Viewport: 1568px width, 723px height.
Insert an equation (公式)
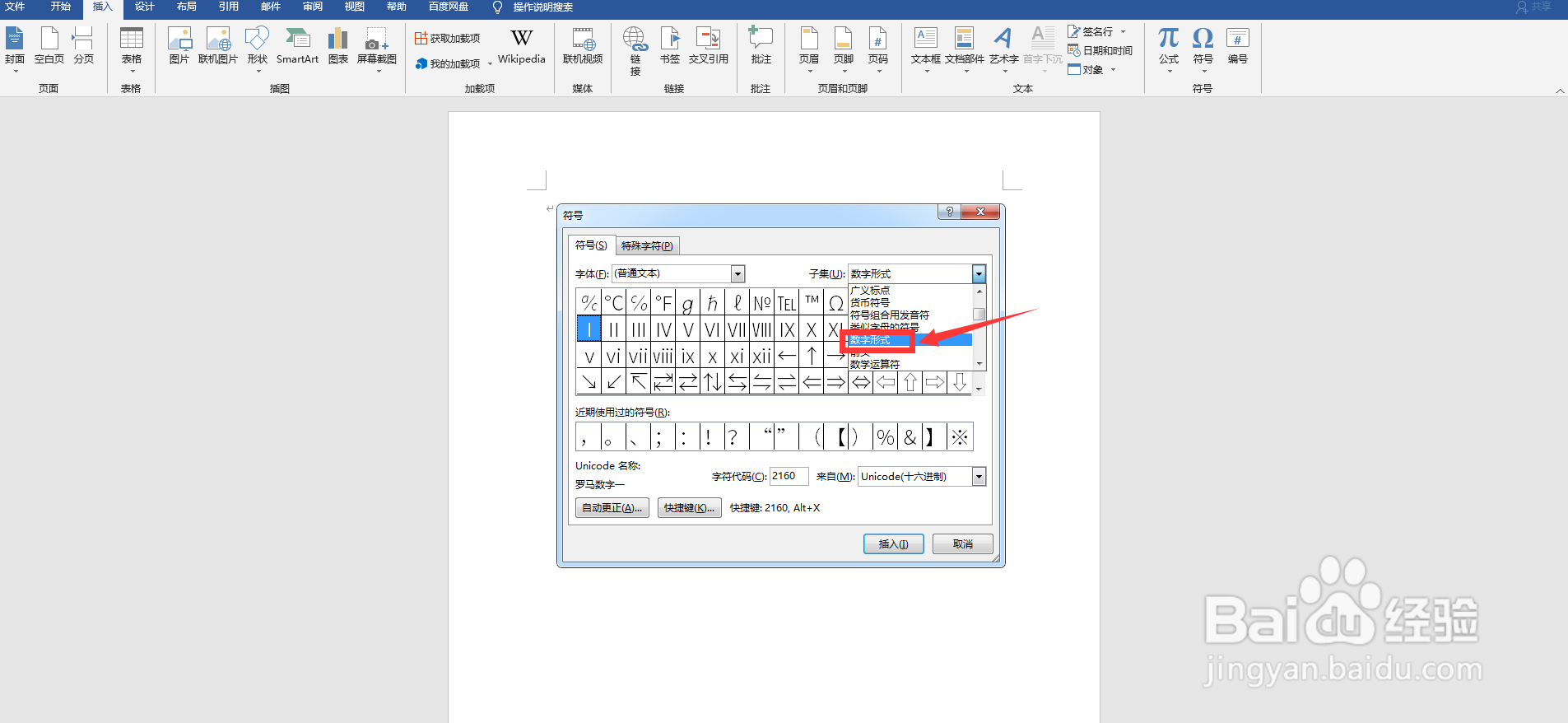tap(1169, 49)
